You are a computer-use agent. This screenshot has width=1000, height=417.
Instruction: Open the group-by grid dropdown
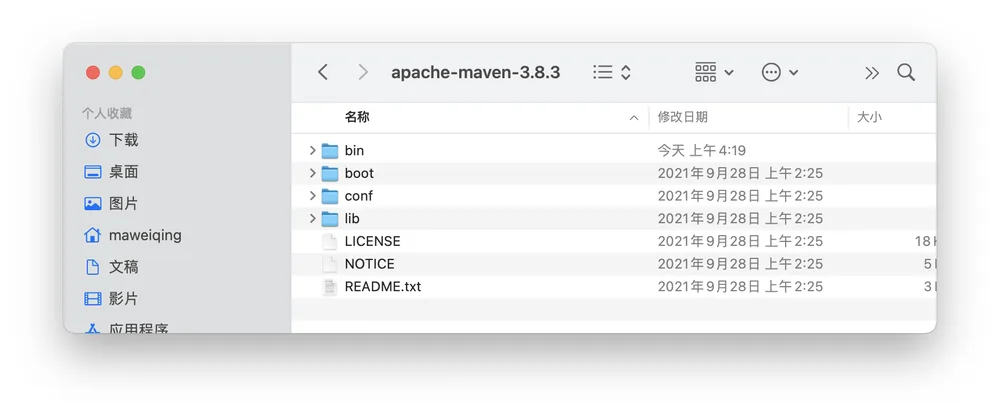click(x=714, y=72)
